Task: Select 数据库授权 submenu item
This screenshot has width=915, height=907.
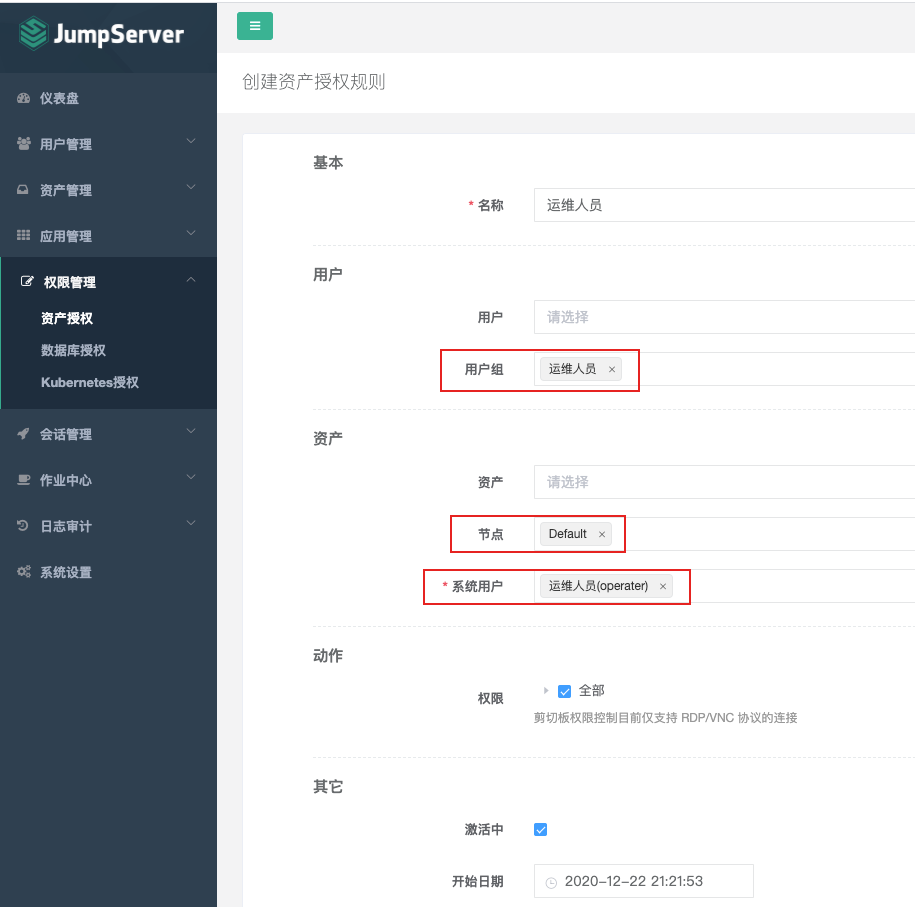Action: click(x=73, y=350)
